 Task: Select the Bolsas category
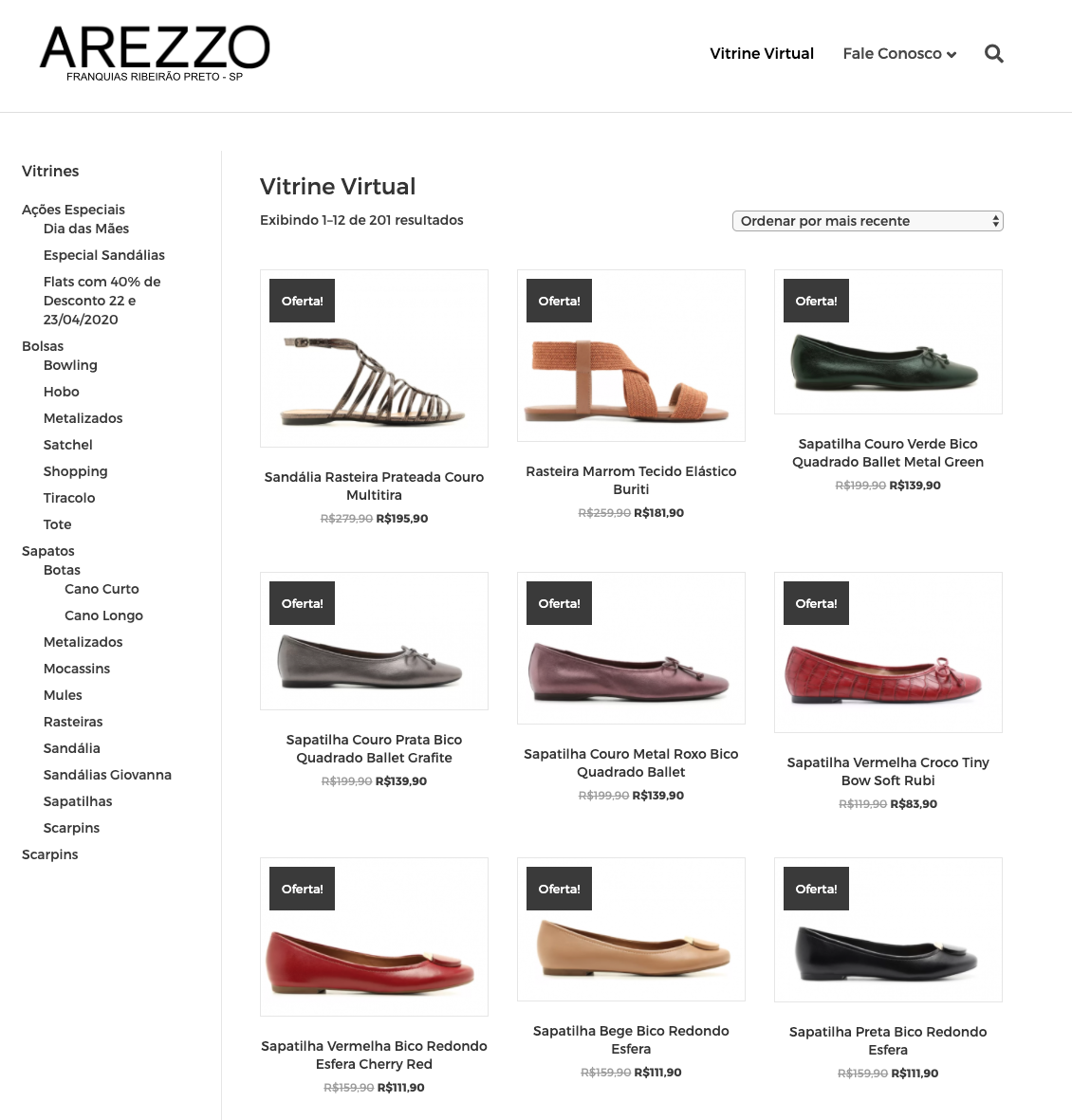point(43,346)
